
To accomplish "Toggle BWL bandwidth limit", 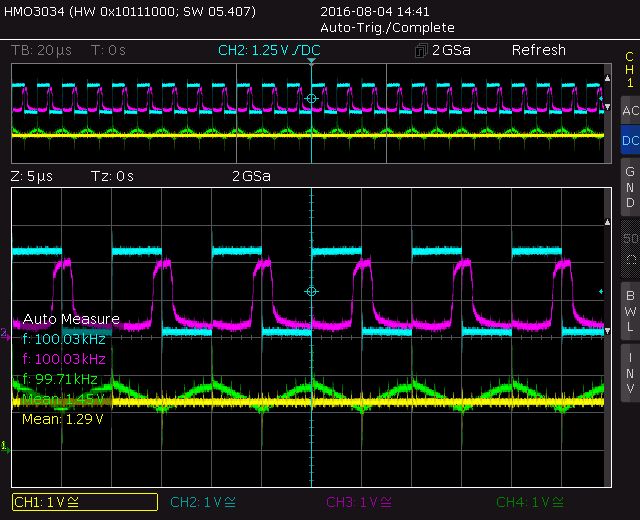I will click(x=629, y=311).
